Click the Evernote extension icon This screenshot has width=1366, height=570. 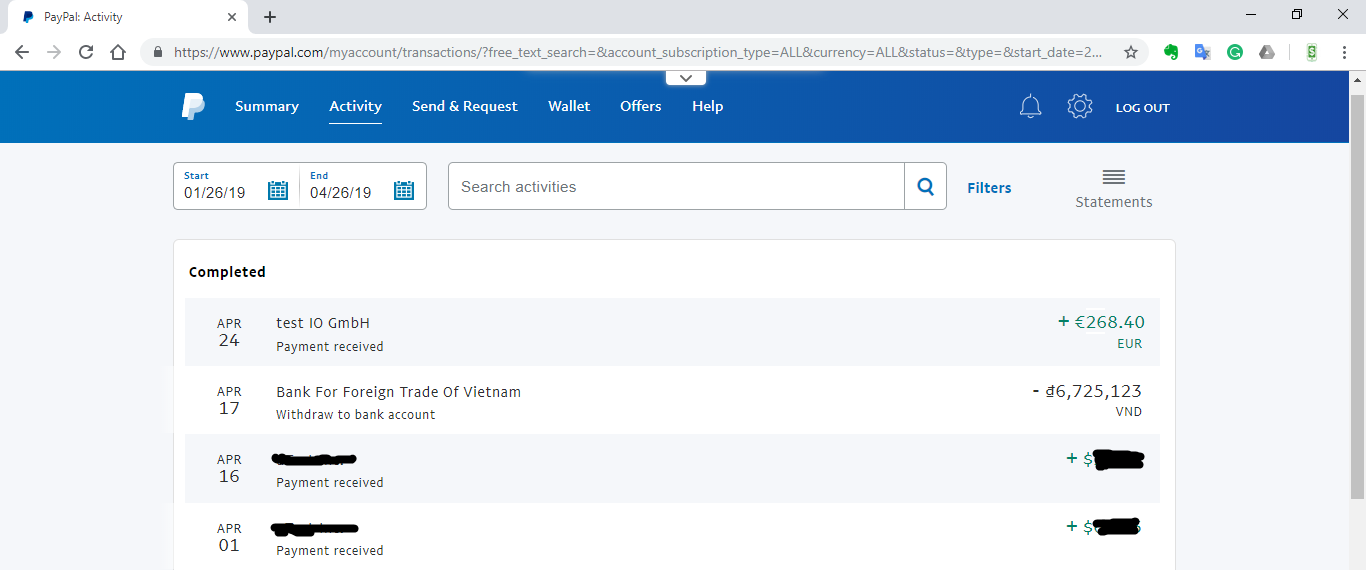tap(1171, 52)
